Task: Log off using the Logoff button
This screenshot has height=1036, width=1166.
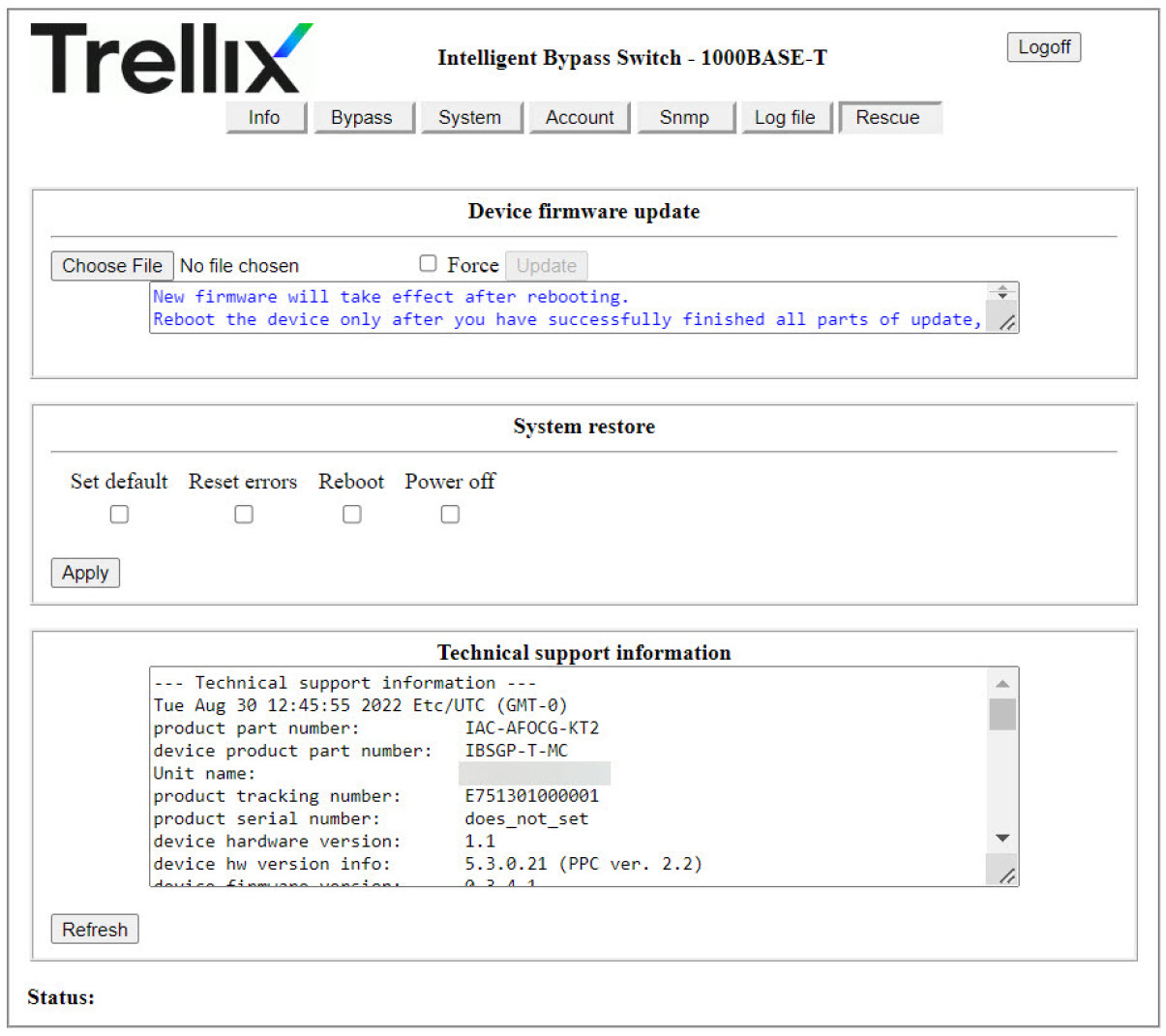Action: click(1044, 47)
